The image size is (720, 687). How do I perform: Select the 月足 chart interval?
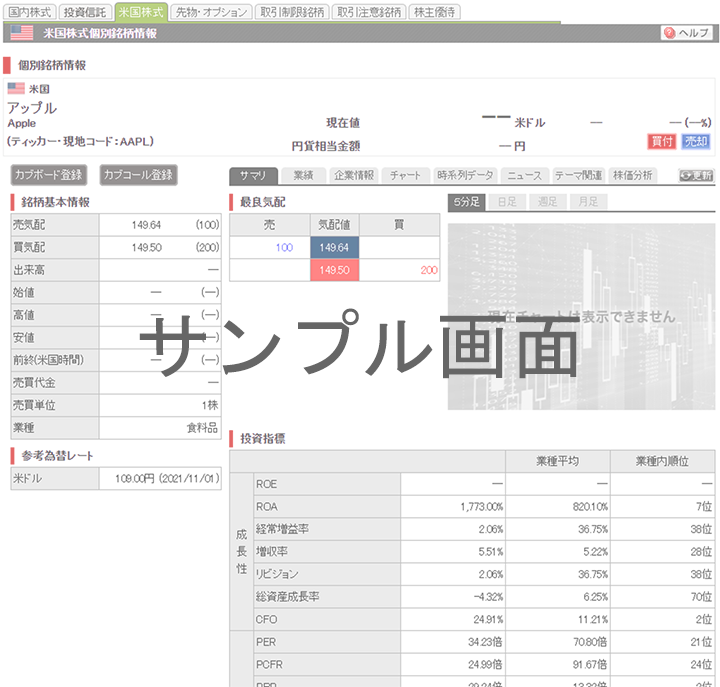coord(588,202)
